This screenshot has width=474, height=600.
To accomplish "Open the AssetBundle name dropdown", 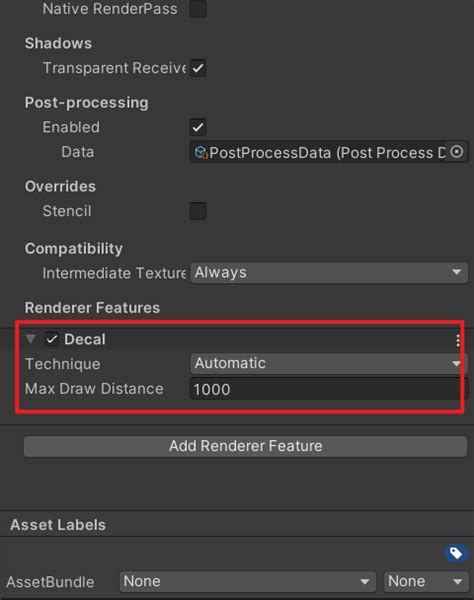I will (x=247, y=582).
